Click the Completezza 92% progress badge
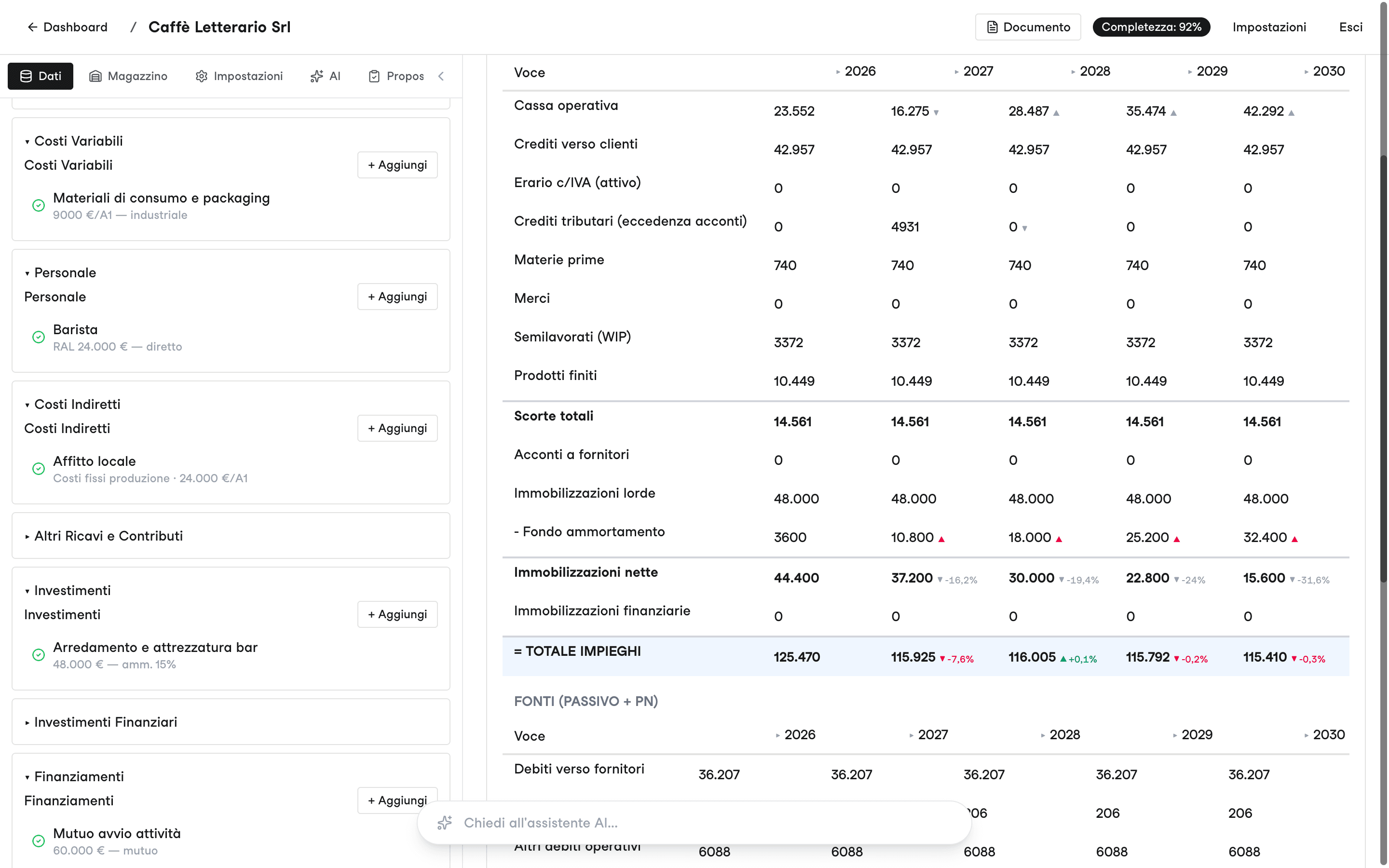 [1151, 27]
